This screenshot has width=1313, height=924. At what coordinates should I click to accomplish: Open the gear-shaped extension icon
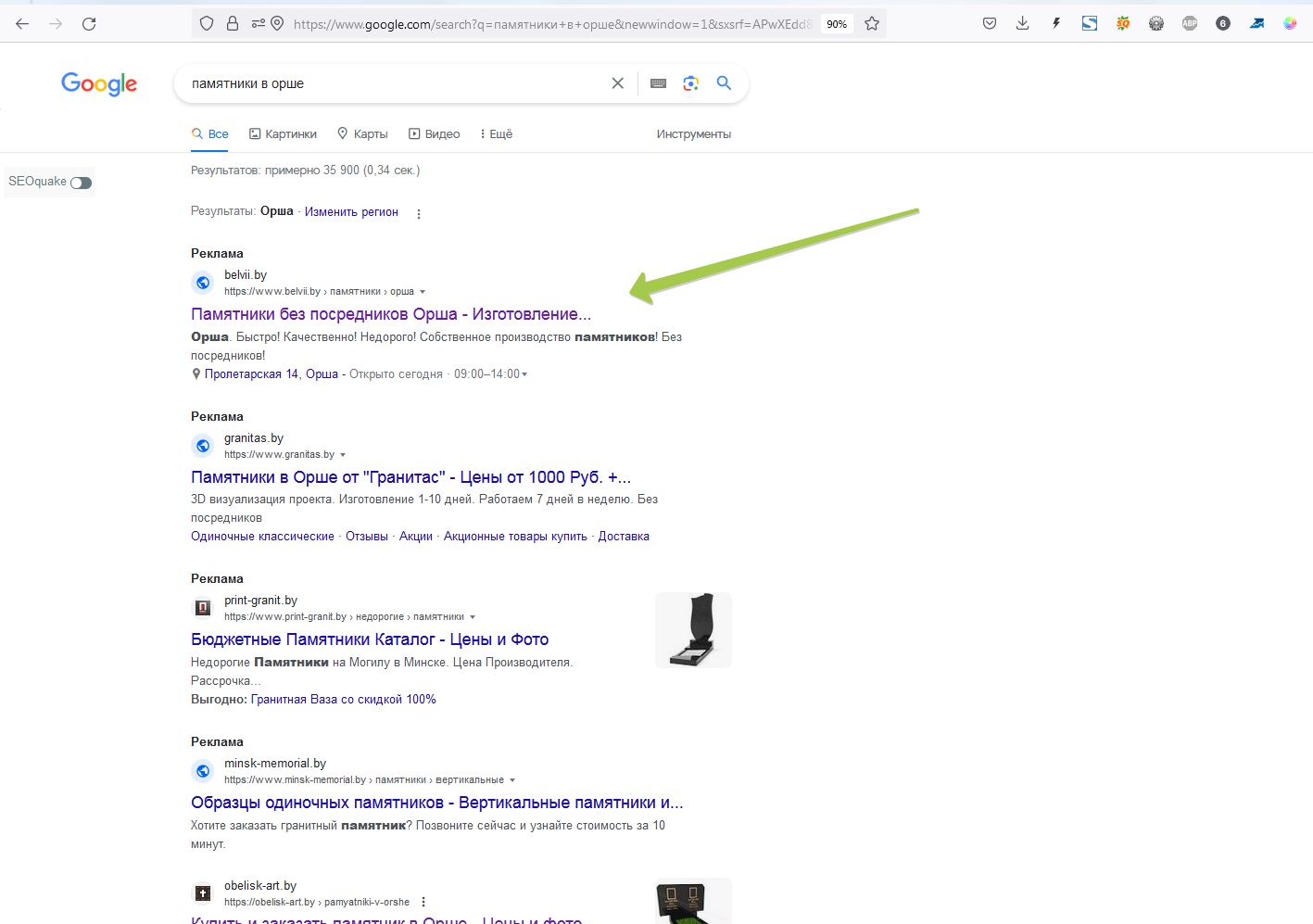pos(1156,24)
